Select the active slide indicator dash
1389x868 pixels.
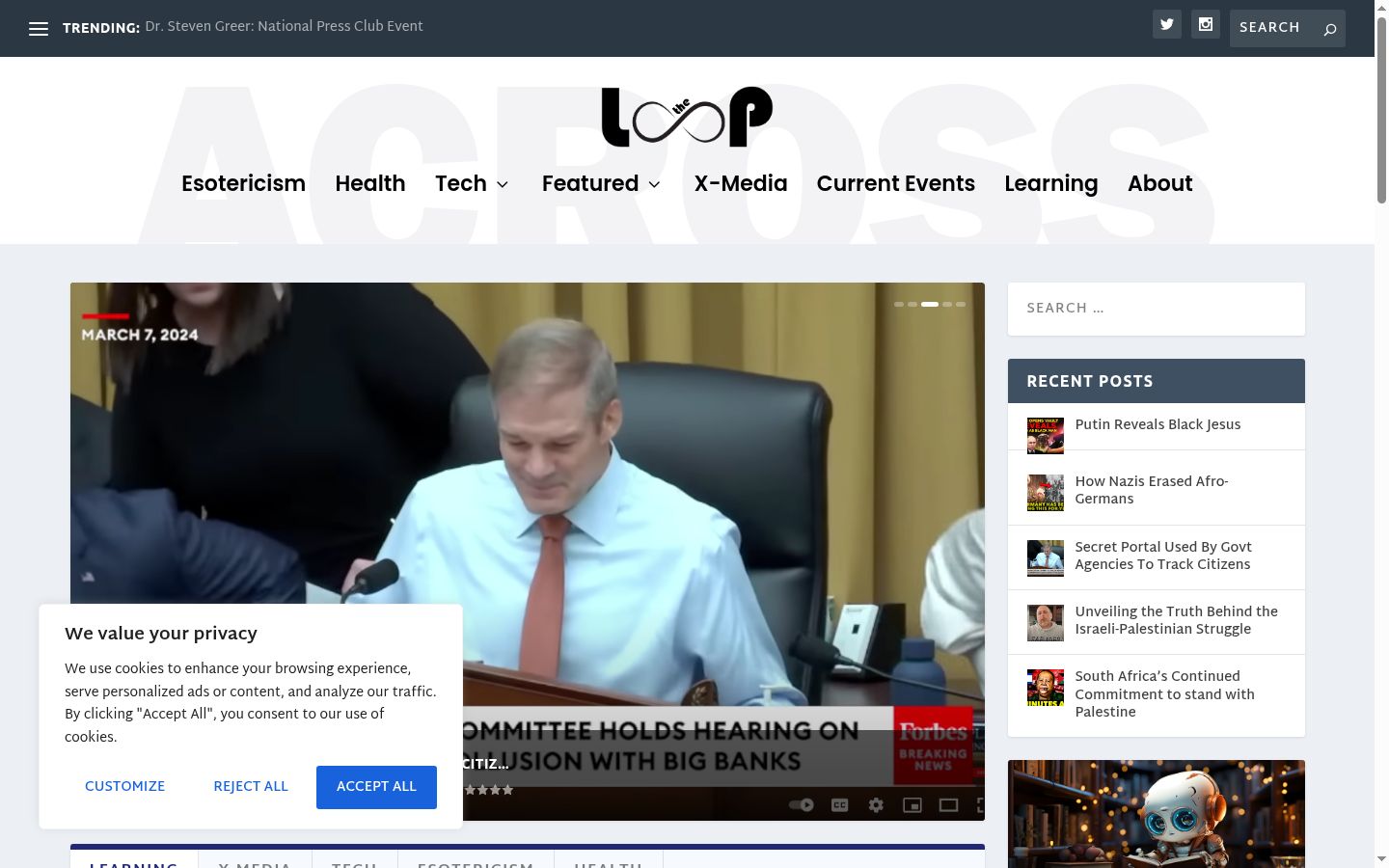pyautogui.click(x=930, y=304)
